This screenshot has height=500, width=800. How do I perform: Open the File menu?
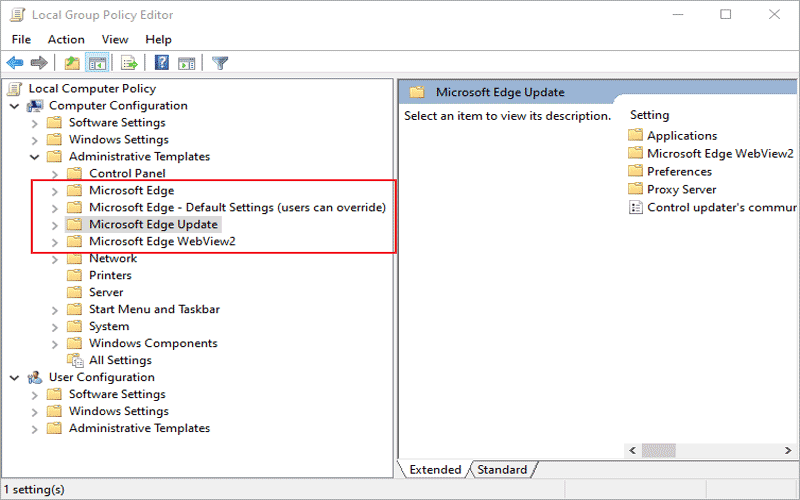click(x=21, y=39)
